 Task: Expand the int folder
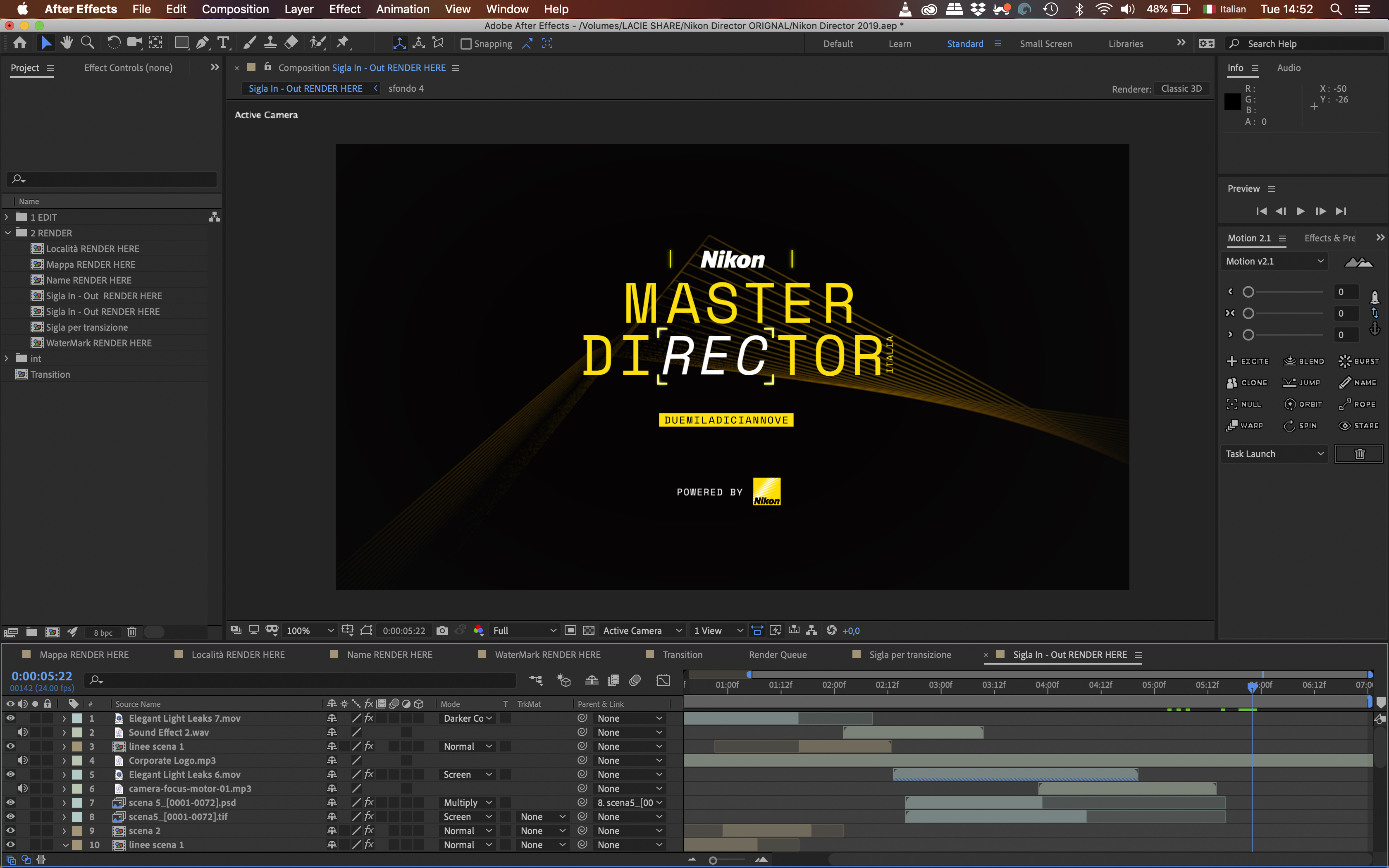[7, 358]
